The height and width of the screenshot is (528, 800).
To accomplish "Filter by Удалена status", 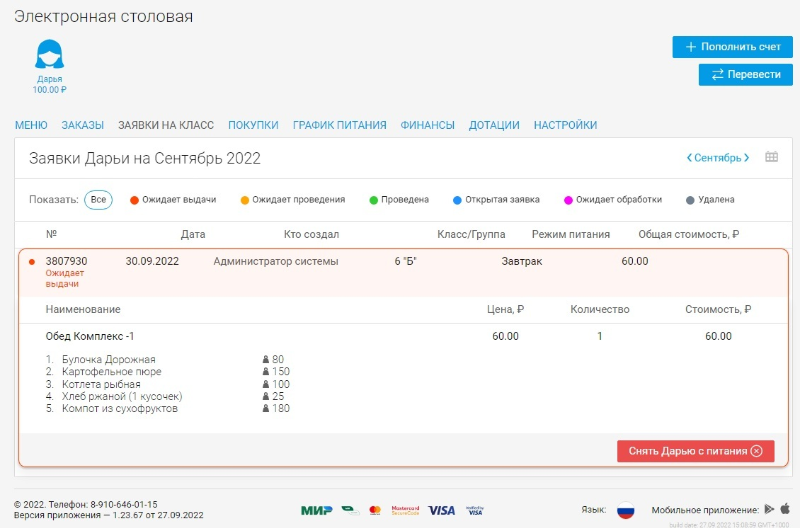I will (710, 200).
